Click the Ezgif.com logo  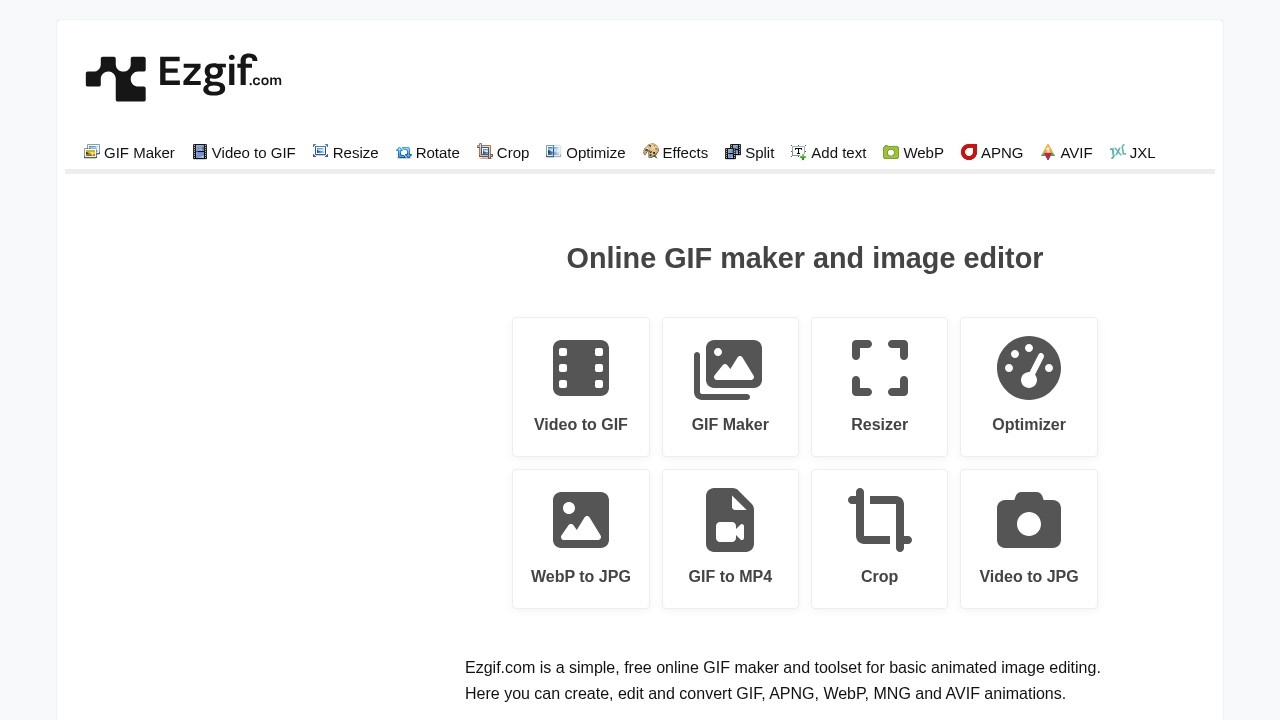pyautogui.click(x=184, y=77)
